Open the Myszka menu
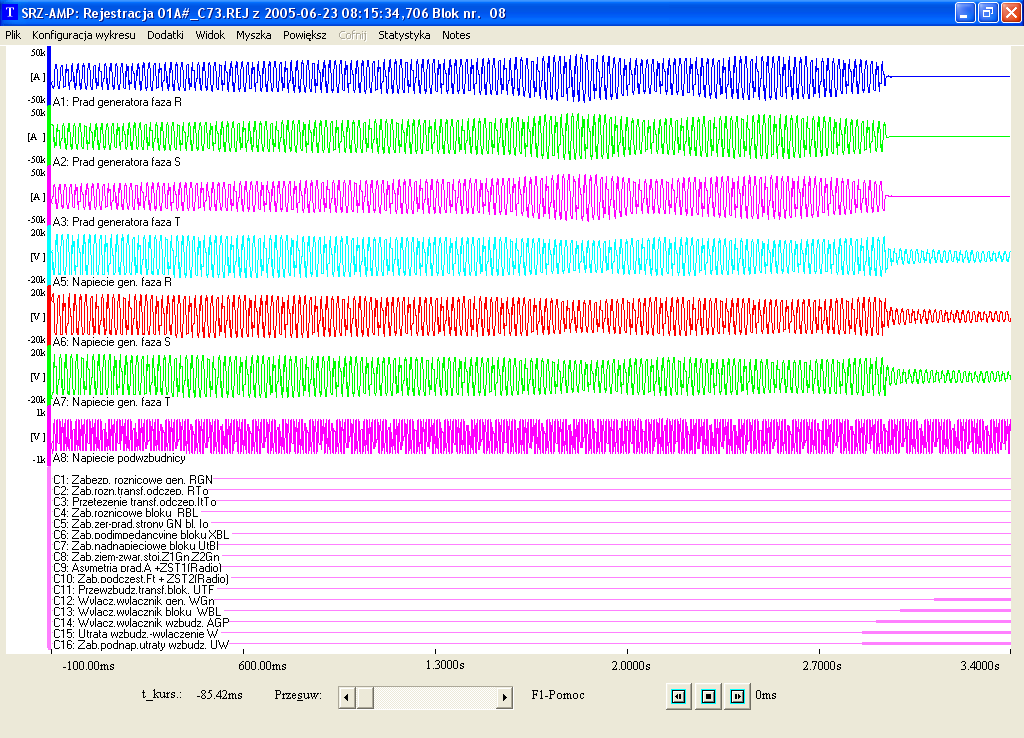Viewport: 1024px width, 738px height. coord(253,34)
